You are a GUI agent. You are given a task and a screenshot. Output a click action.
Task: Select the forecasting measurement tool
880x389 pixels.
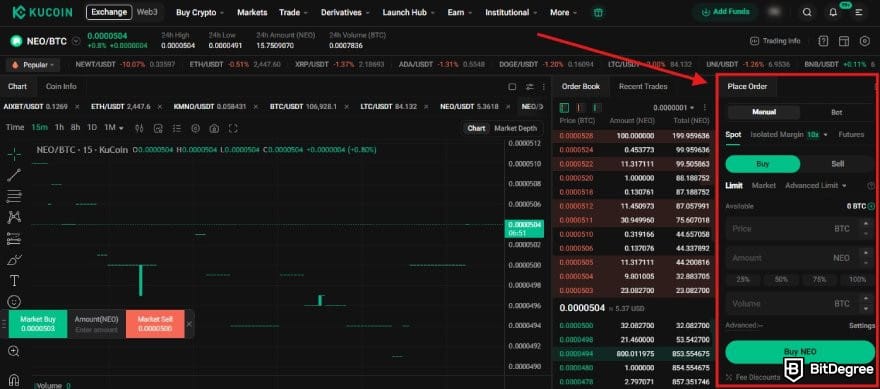tap(14, 239)
